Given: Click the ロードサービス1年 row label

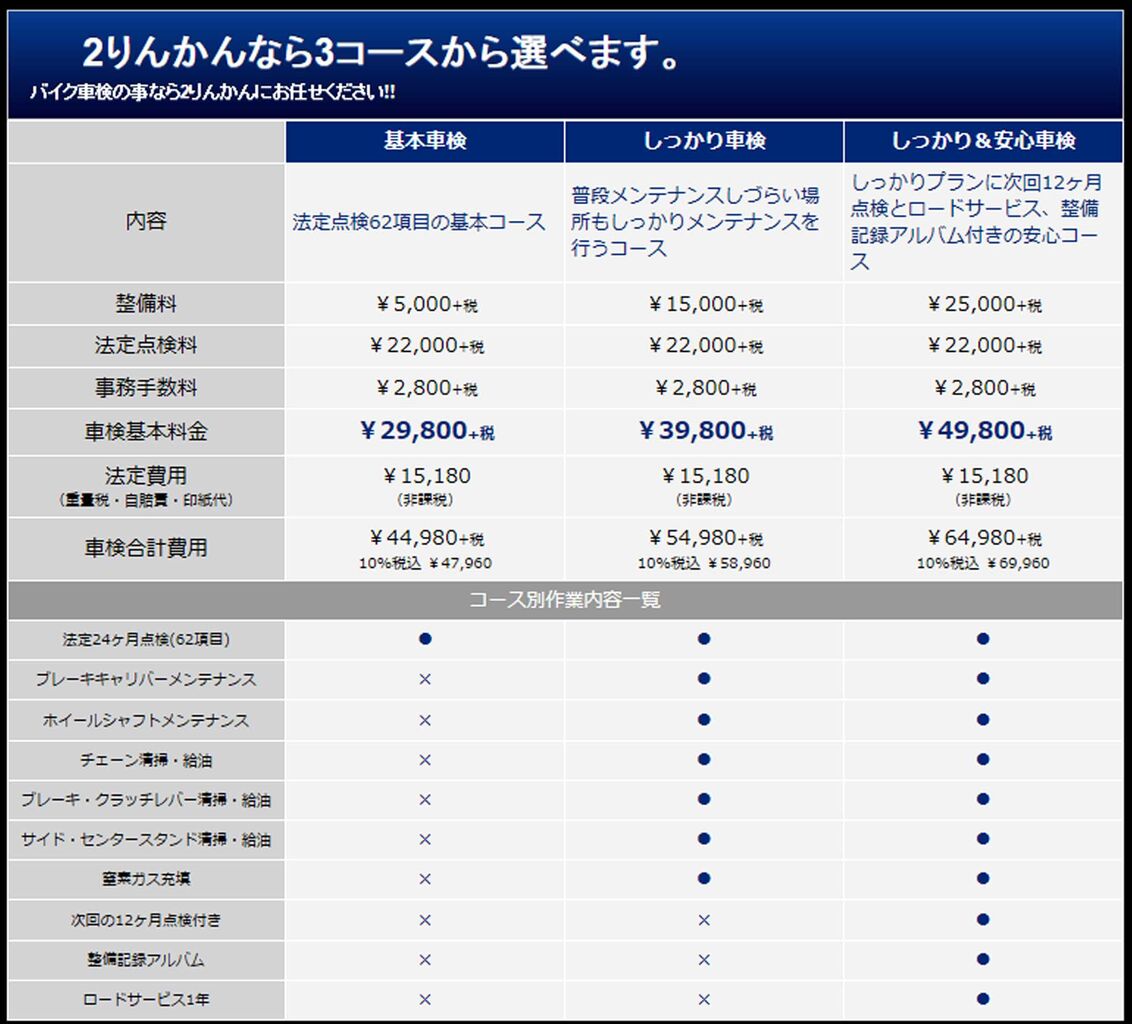Looking at the screenshot, I should pyautogui.click(x=146, y=1000).
